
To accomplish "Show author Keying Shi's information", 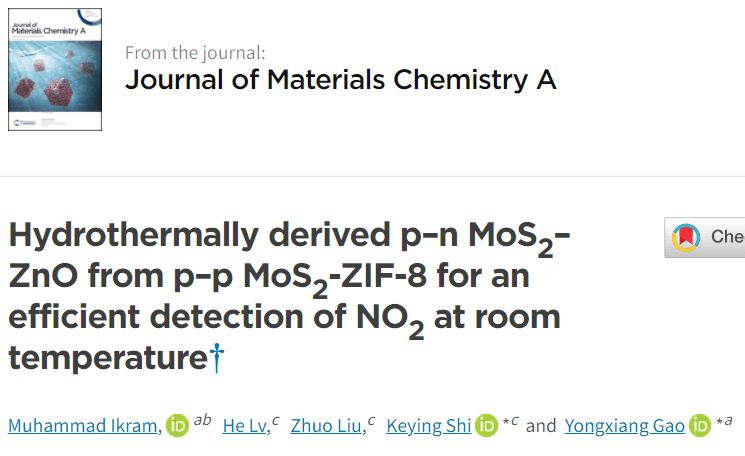I will coord(430,427).
